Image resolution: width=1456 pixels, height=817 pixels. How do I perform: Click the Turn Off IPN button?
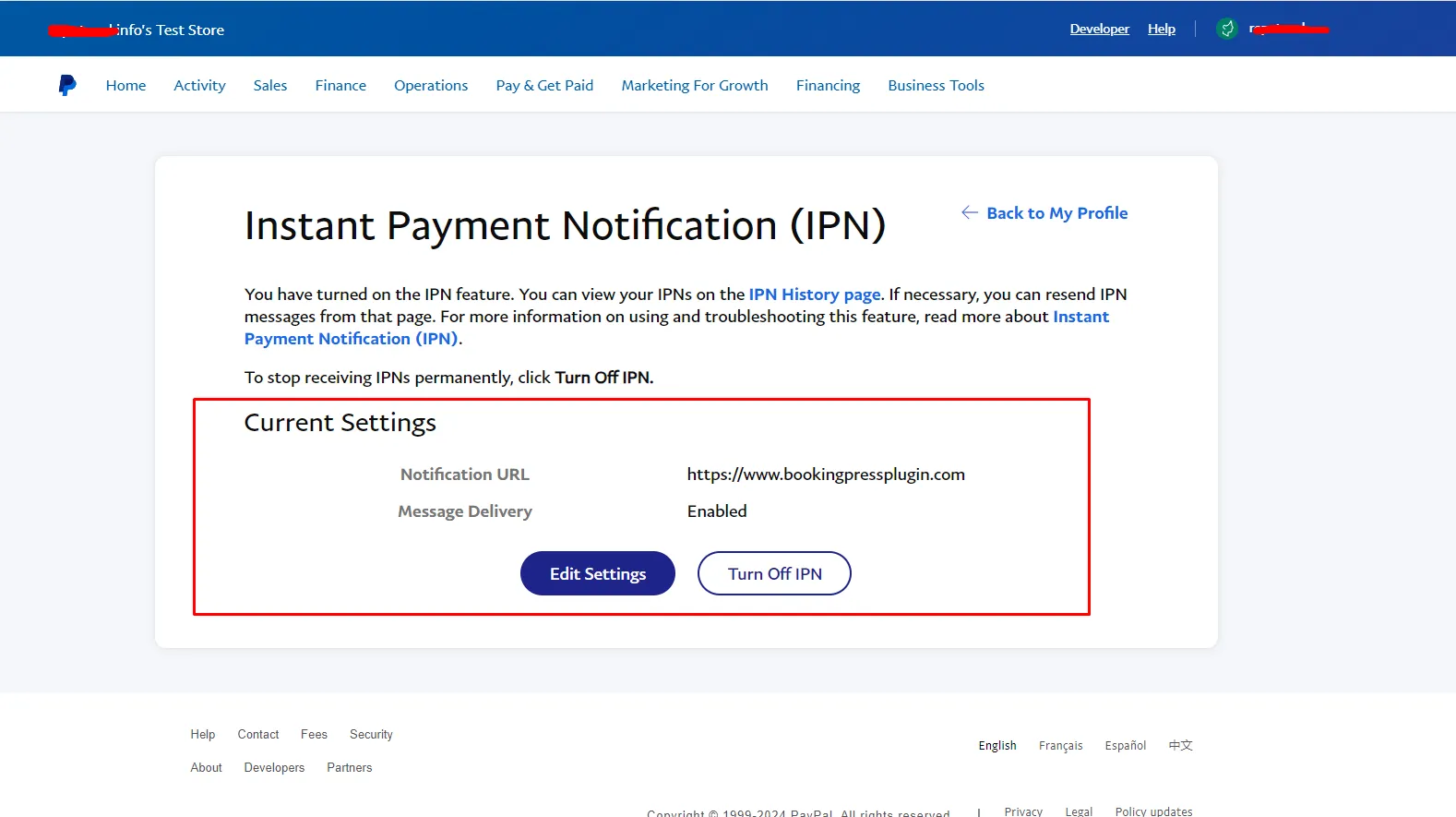pos(774,573)
